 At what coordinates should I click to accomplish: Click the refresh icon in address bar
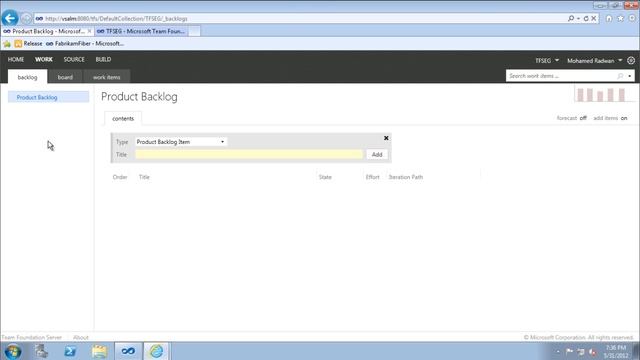click(x=586, y=18)
